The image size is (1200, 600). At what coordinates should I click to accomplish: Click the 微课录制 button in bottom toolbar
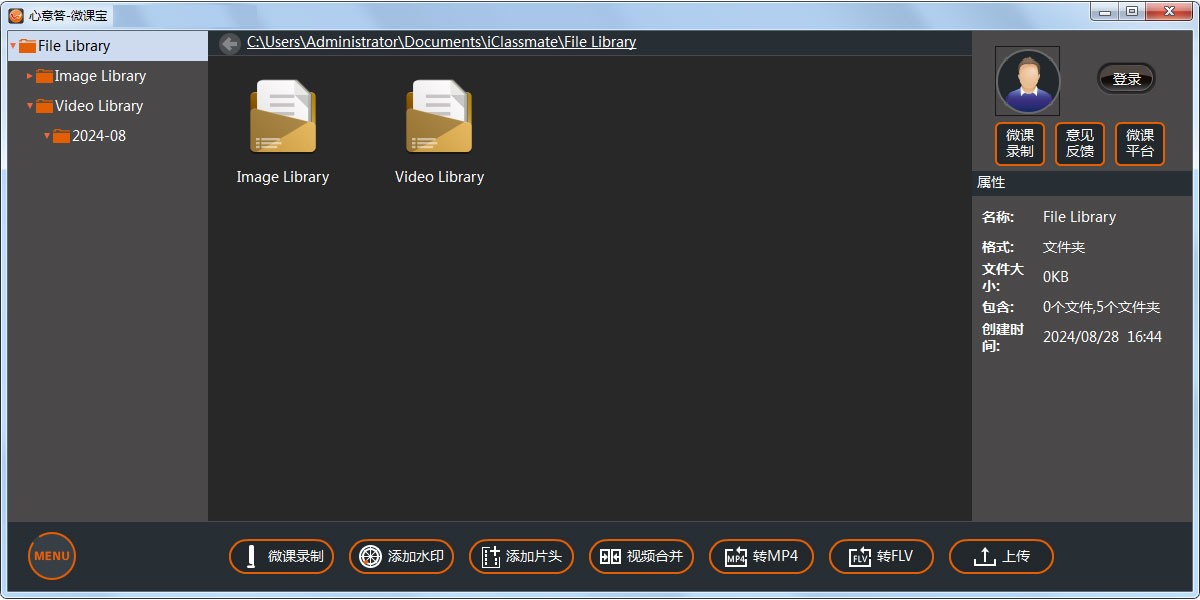pyautogui.click(x=282, y=556)
